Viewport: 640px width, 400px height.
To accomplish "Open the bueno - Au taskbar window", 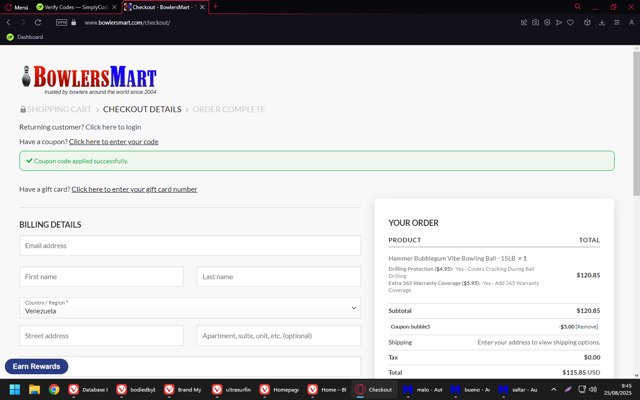I will click(x=471, y=389).
